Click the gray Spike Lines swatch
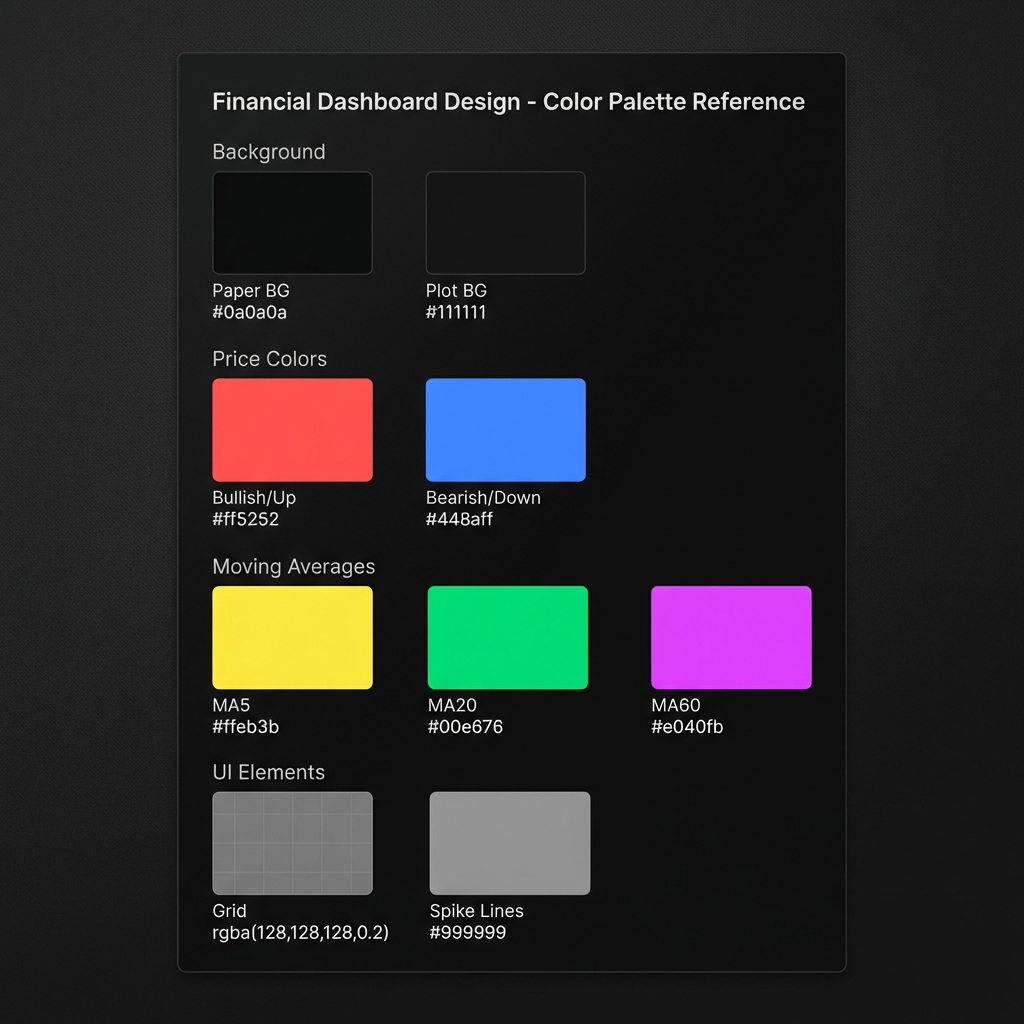 click(510, 843)
